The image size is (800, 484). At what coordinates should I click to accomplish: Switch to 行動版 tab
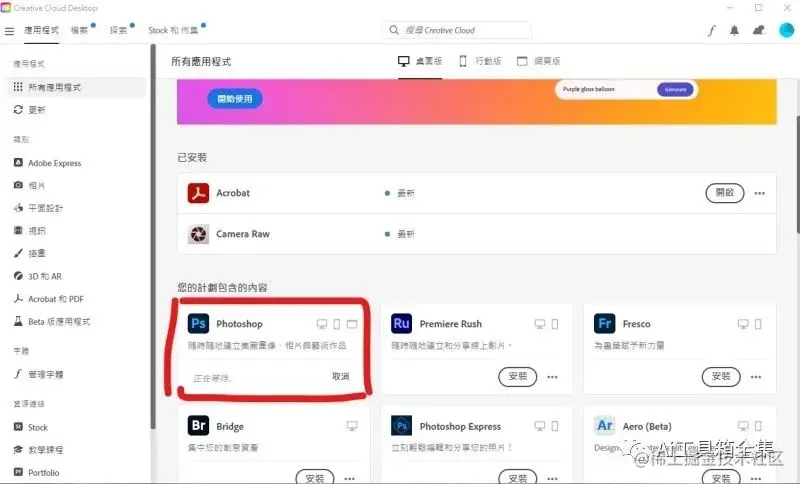pos(480,61)
